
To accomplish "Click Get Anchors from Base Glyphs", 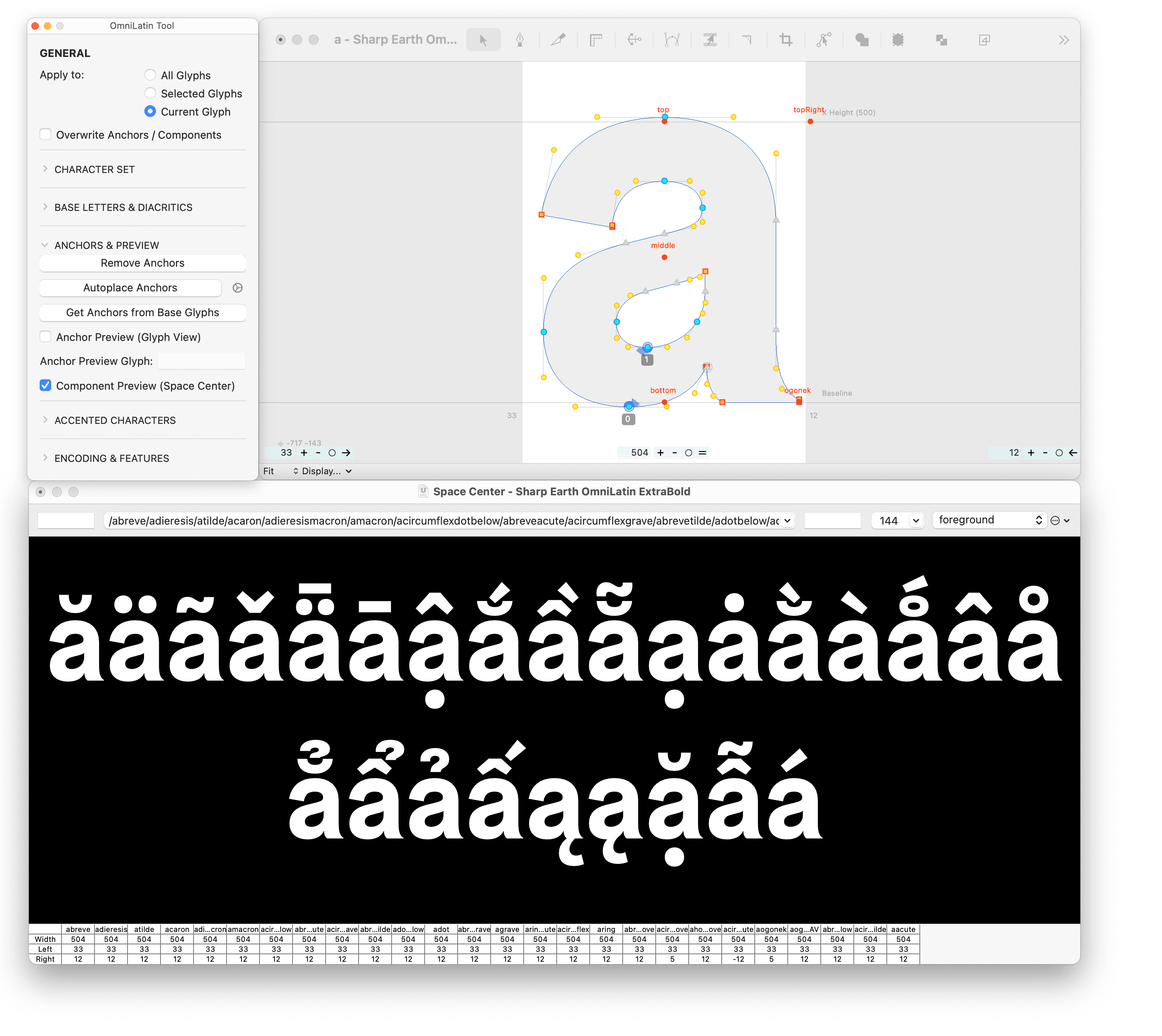I will [x=142, y=312].
